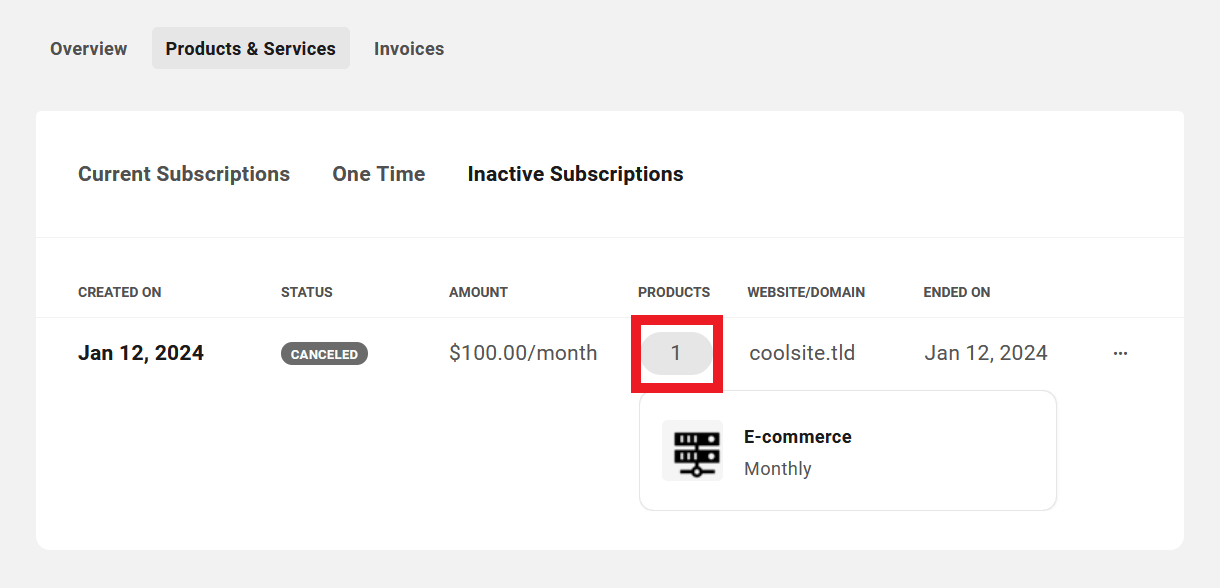Open the three-dot actions menu for coolsite.tld
Viewport: 1220px width, 588px height.
point(1120,353)
